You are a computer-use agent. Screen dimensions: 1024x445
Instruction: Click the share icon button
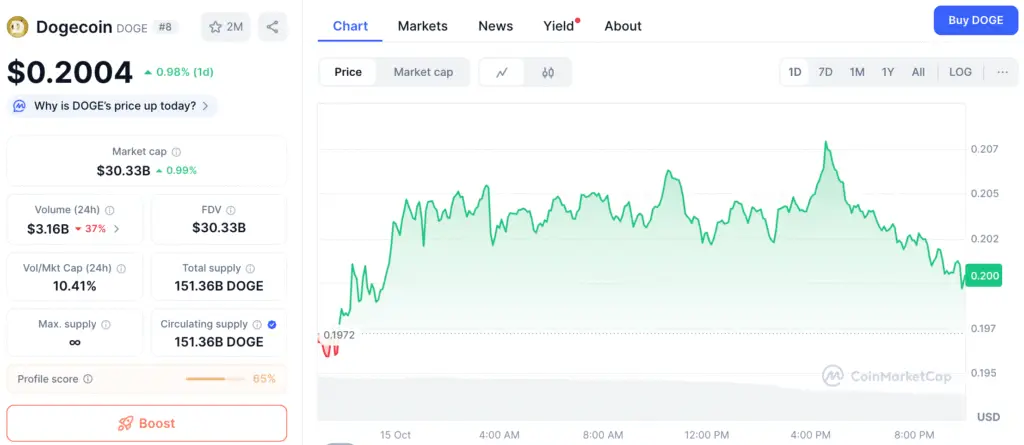pos(272,27)
